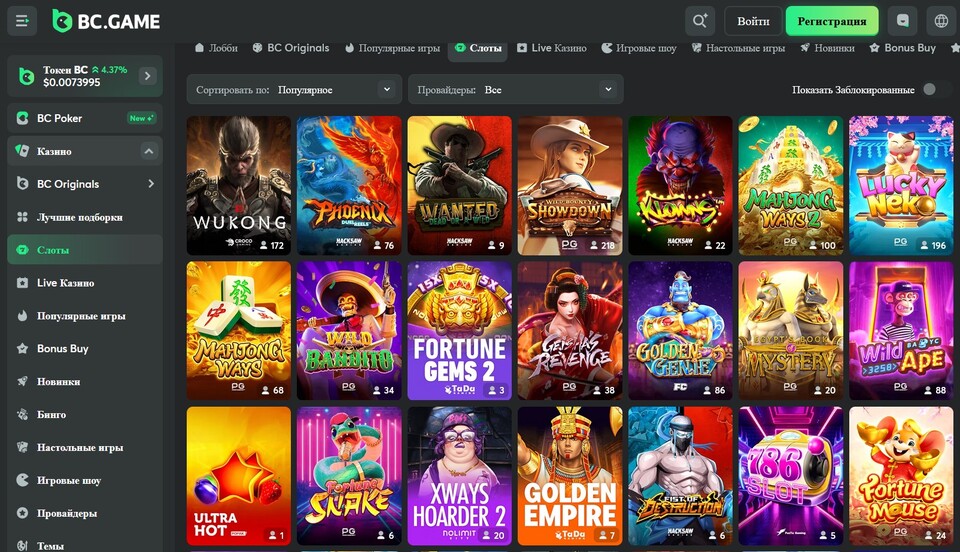This screenshot has height=552, width=960.
Task: Switch to the Live Казино tab
Action: pyautogui.click(x=551, y=48)
